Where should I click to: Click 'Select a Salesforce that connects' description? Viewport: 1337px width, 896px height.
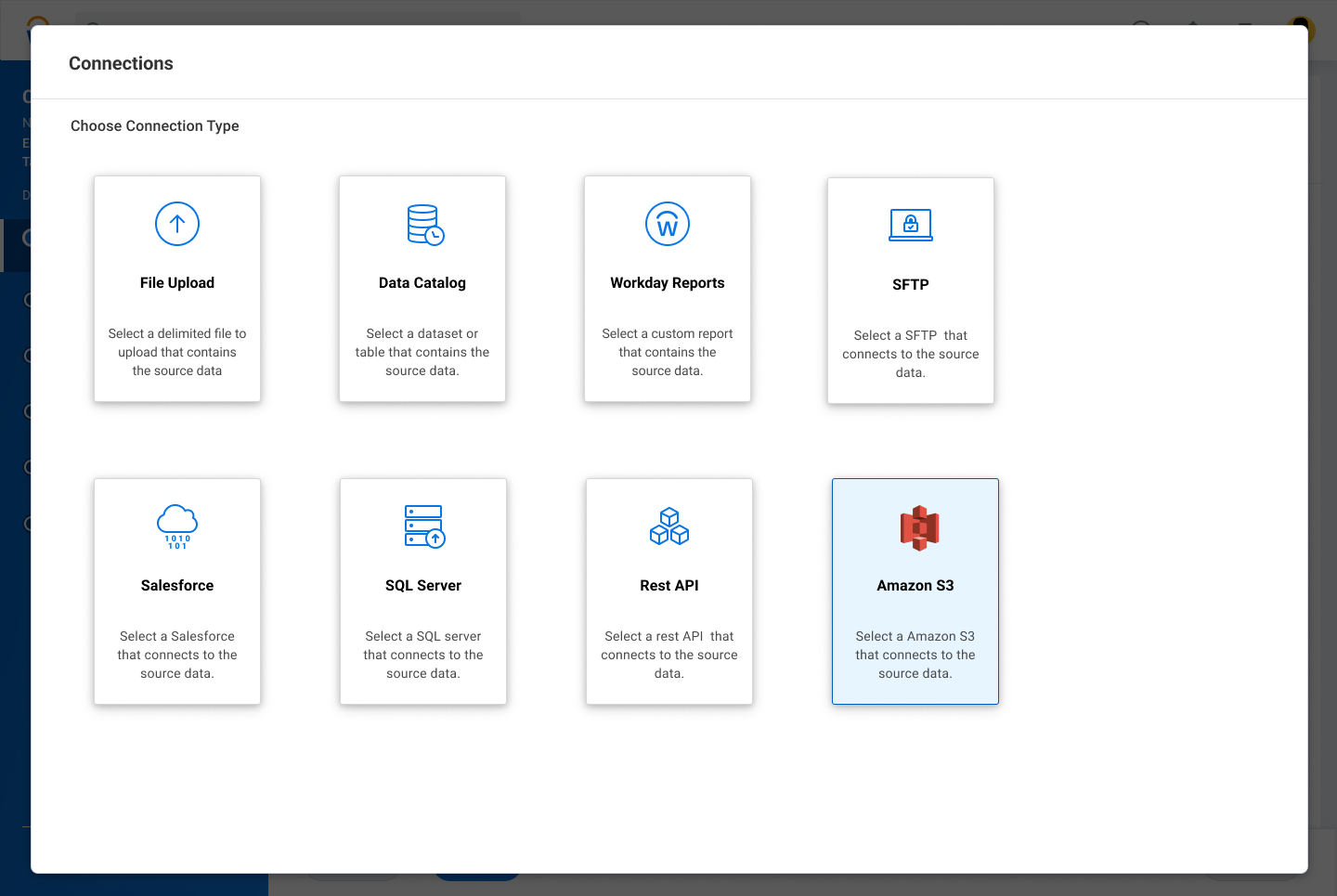(177, 655)
